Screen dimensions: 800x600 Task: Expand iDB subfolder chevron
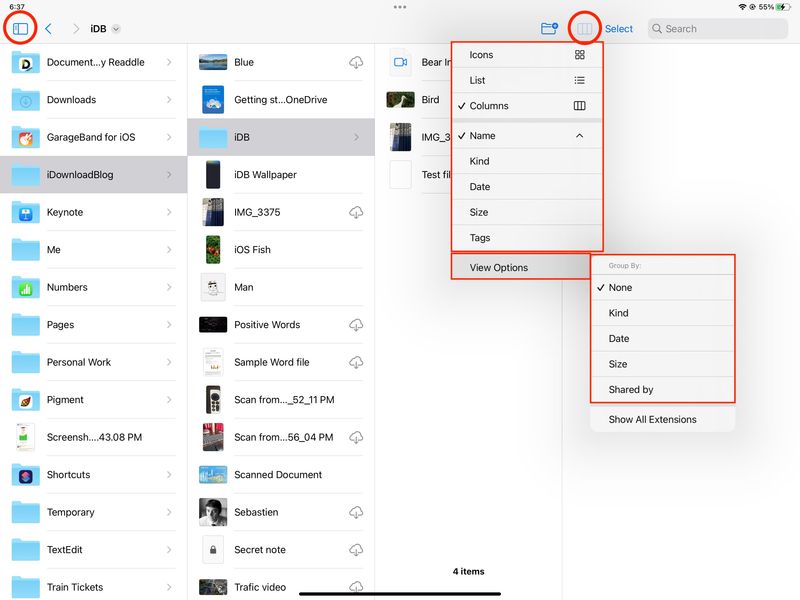[356, 137]
